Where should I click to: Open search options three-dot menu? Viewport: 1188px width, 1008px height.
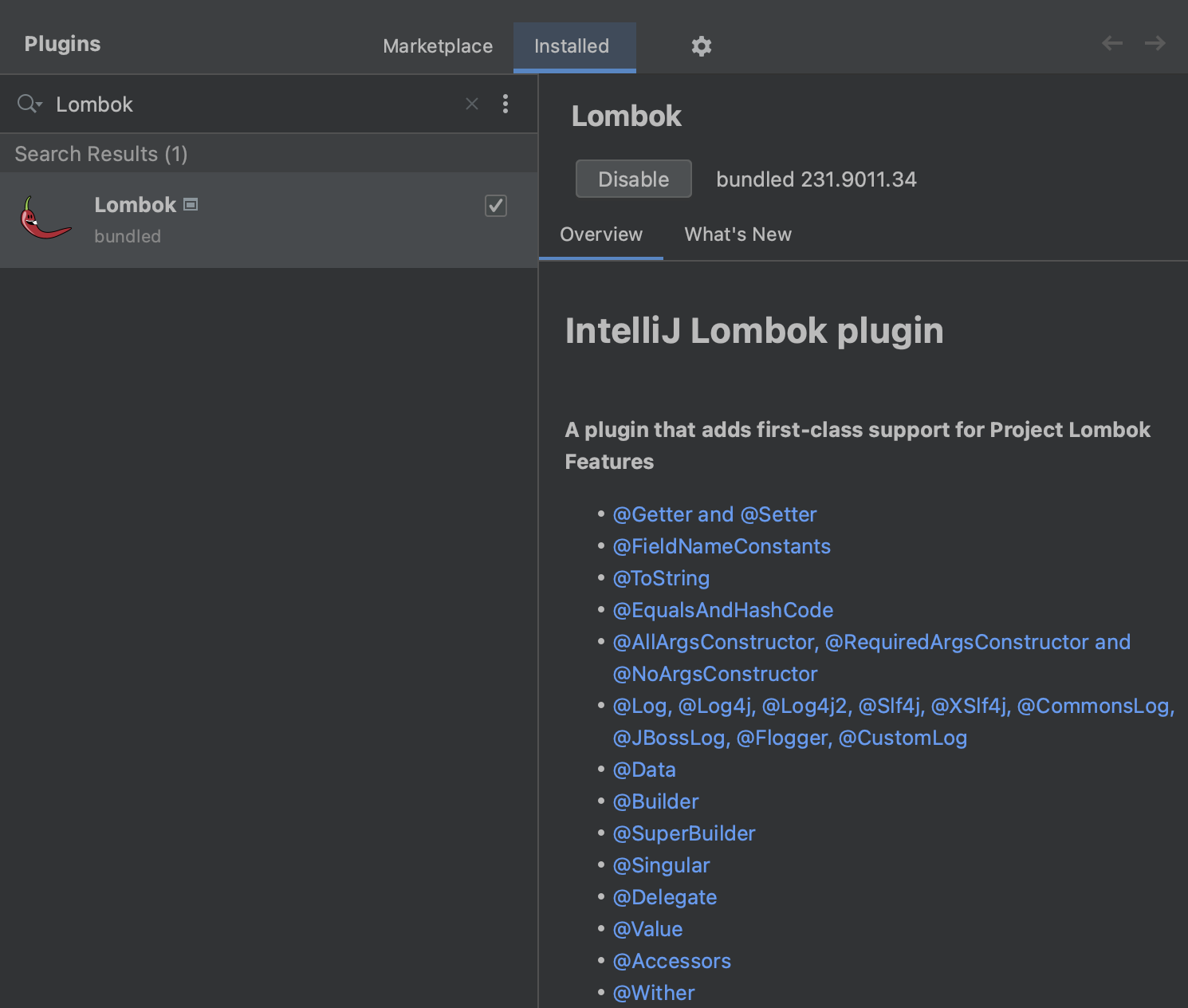pyautogui.click(x=505, y=104)
